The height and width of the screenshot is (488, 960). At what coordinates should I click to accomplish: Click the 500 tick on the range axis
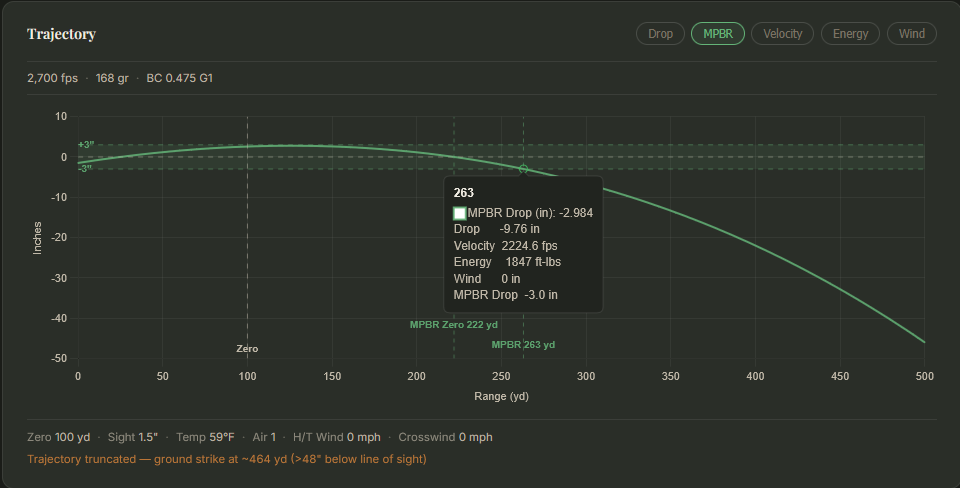[924, 376]
